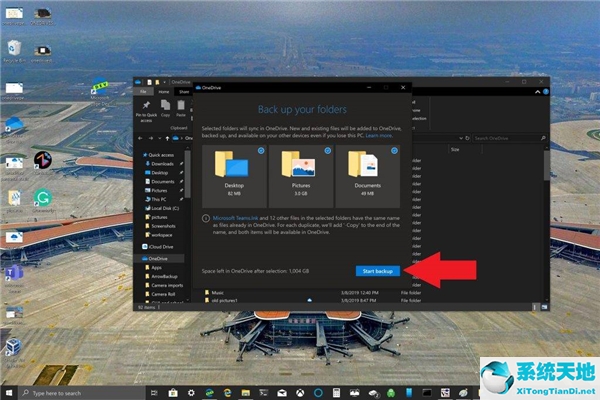This screenshot has height=400, width=600.
Task: Open Windows Start menu
Action: point(8,393)
